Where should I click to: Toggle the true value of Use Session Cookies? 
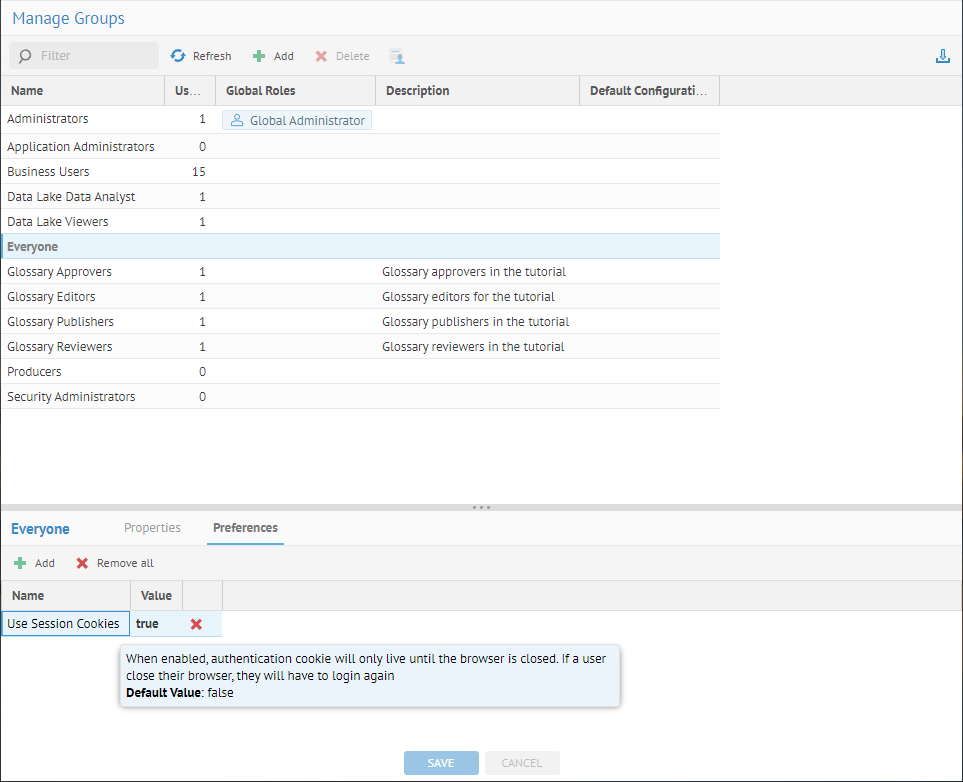coord(147,624)
